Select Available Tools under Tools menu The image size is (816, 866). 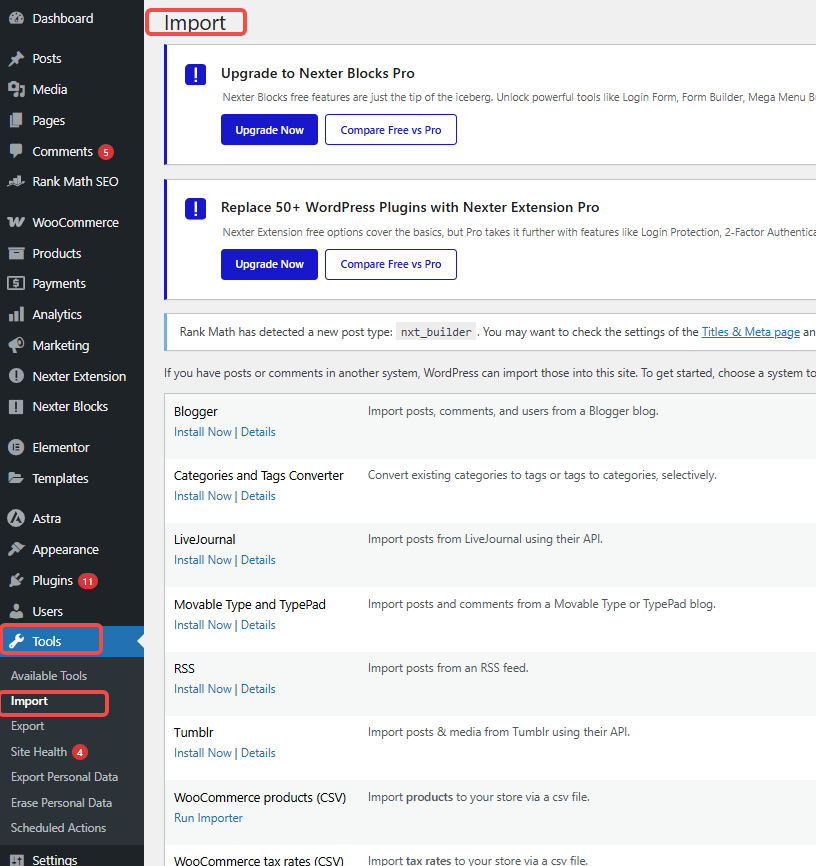point(48,675)
